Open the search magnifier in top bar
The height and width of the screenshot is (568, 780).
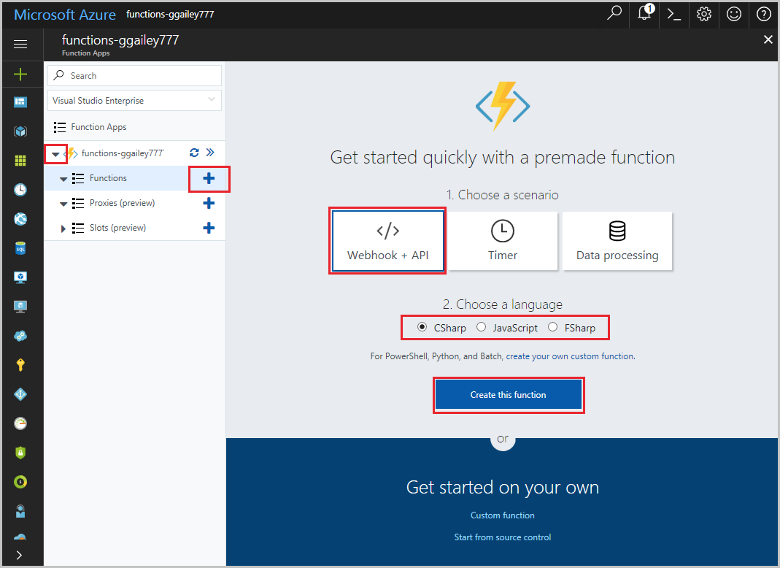614,13
